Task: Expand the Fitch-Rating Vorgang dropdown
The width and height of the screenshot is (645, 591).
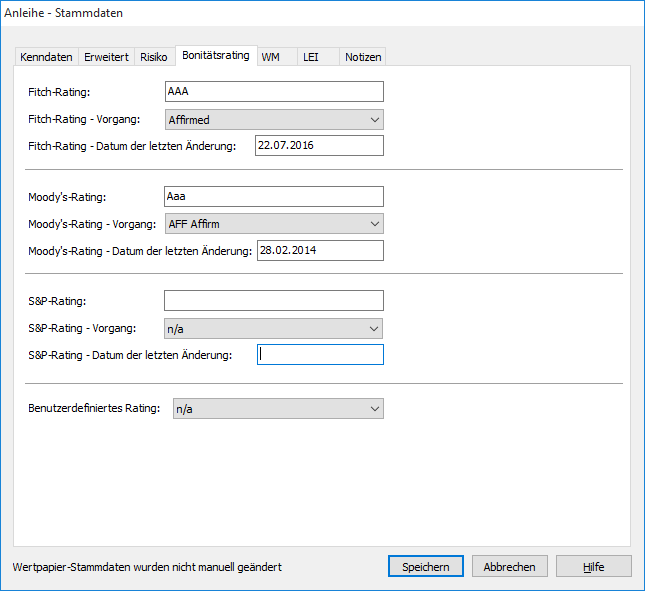Action: (273, 120)
